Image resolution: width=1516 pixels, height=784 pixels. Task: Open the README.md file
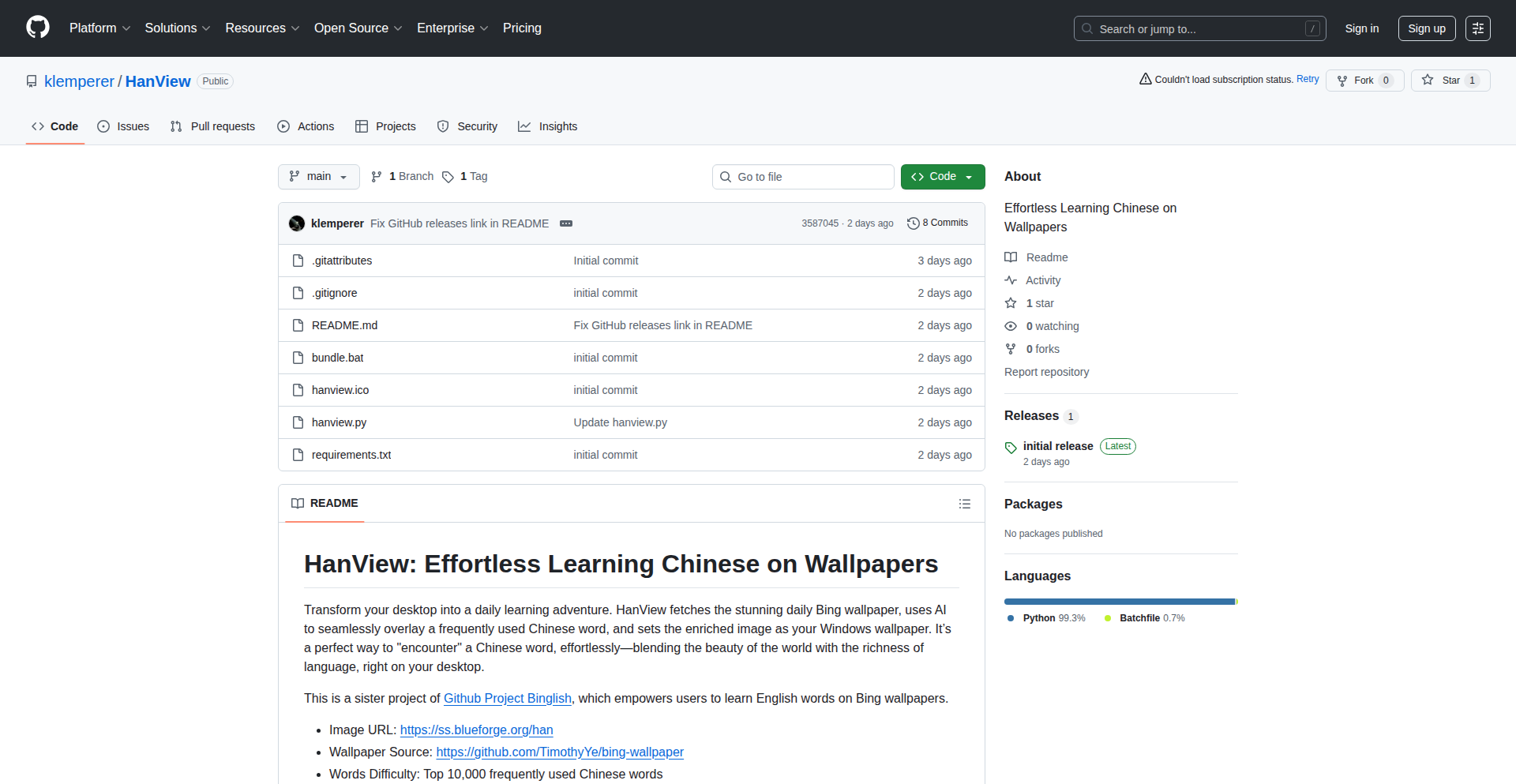click(344, 325)
